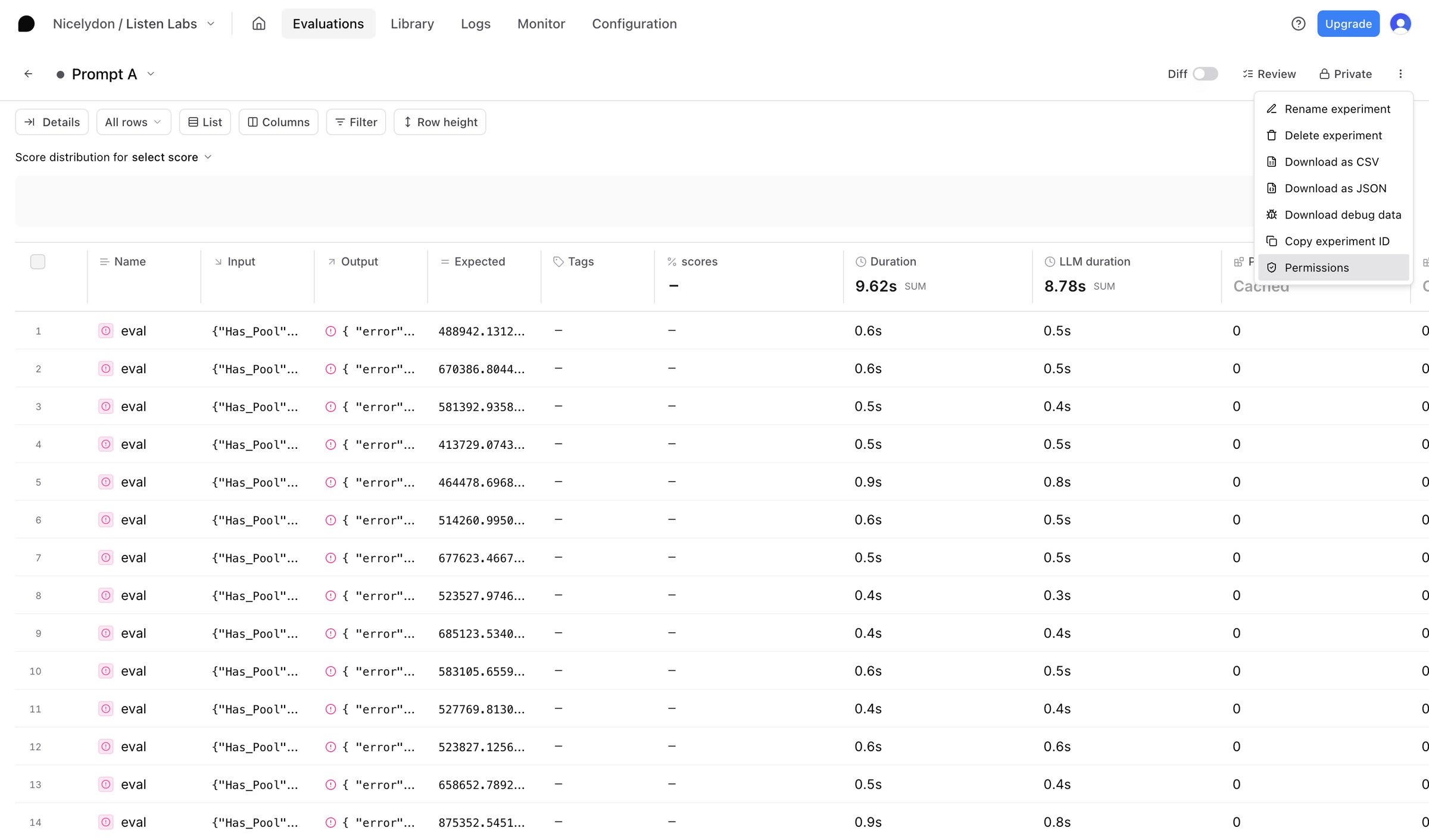Open the Logs tab

tap(475, 24)
